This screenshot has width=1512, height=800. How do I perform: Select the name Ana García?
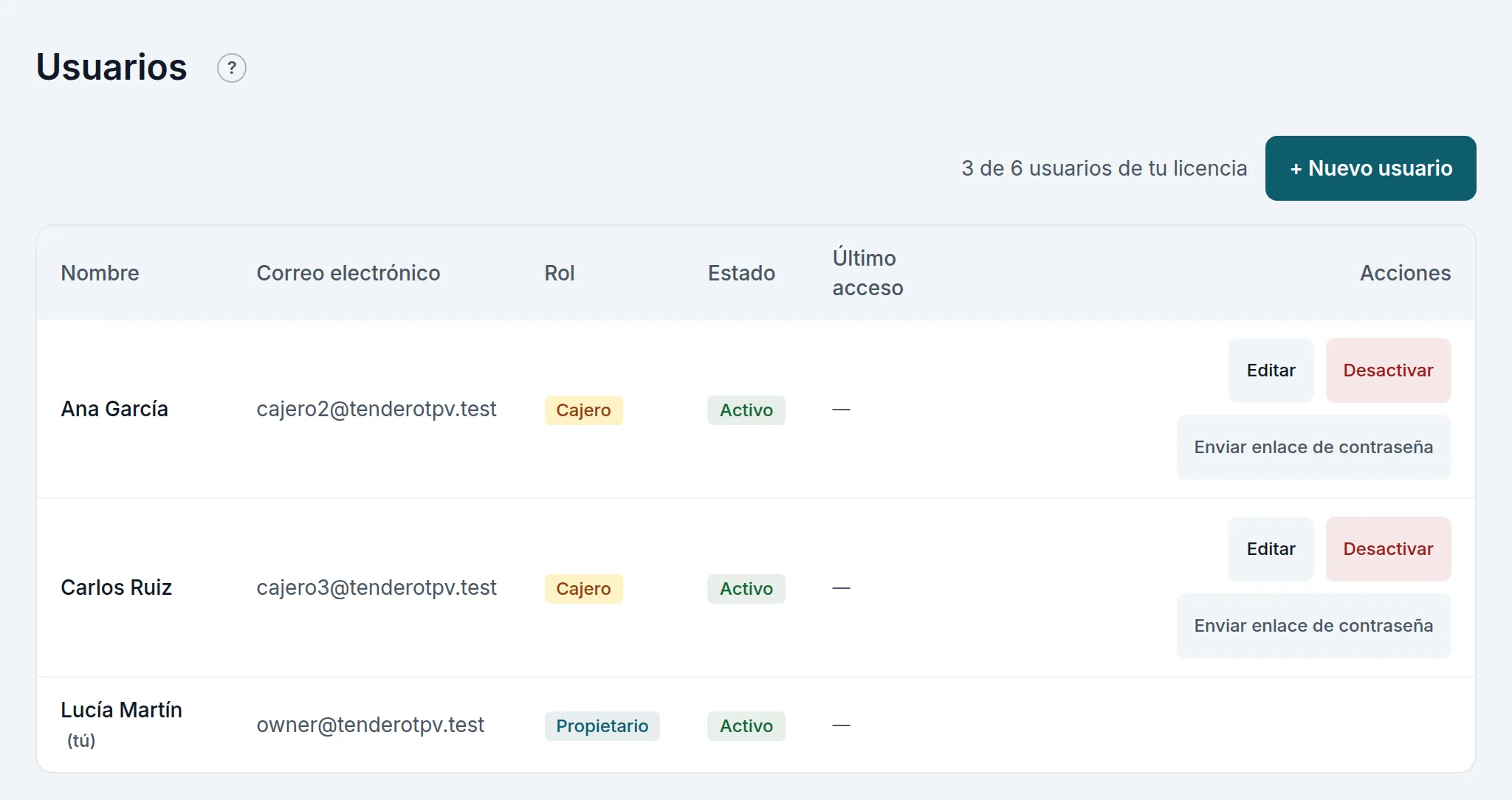point(114,409)
